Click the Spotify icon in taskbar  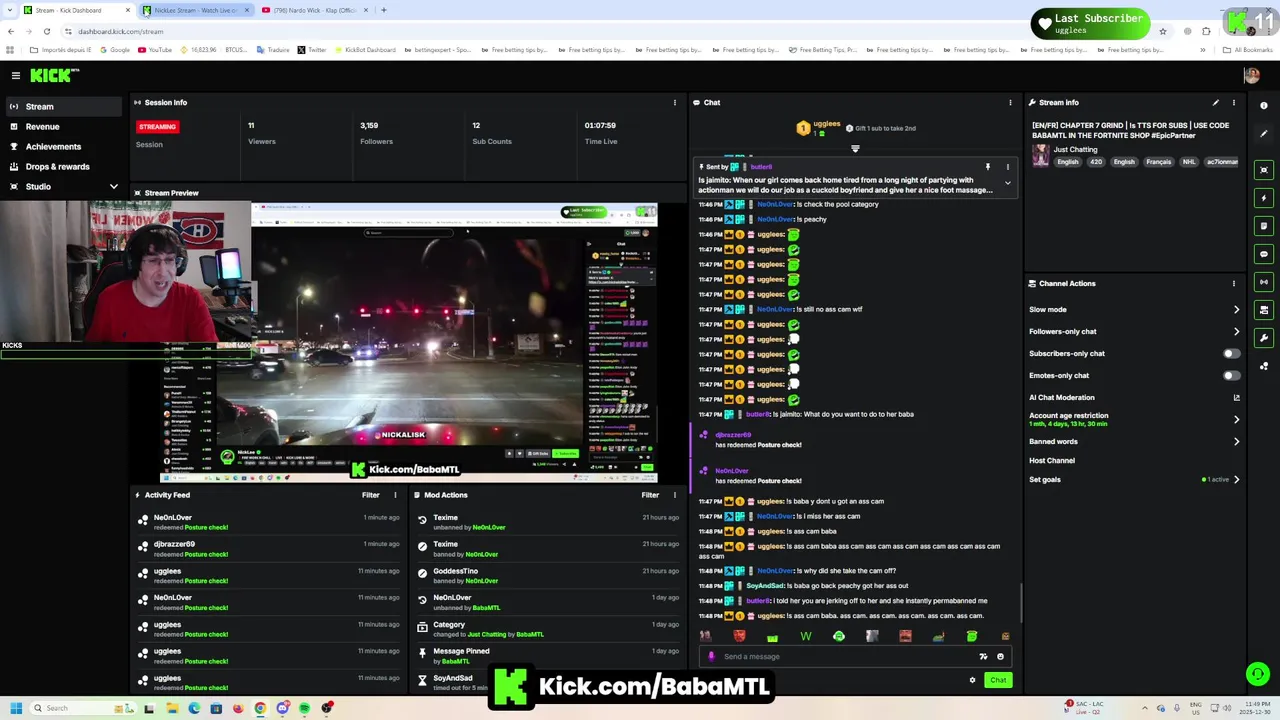click(304, 709)
